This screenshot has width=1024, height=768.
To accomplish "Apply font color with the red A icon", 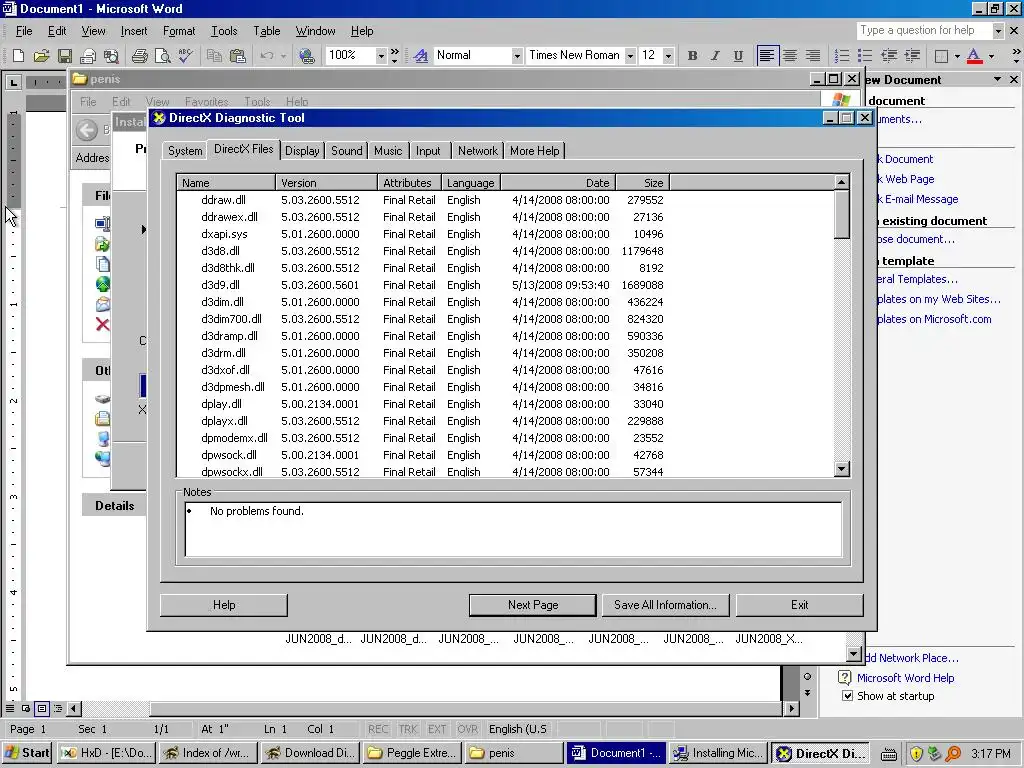I will point(974,56).
